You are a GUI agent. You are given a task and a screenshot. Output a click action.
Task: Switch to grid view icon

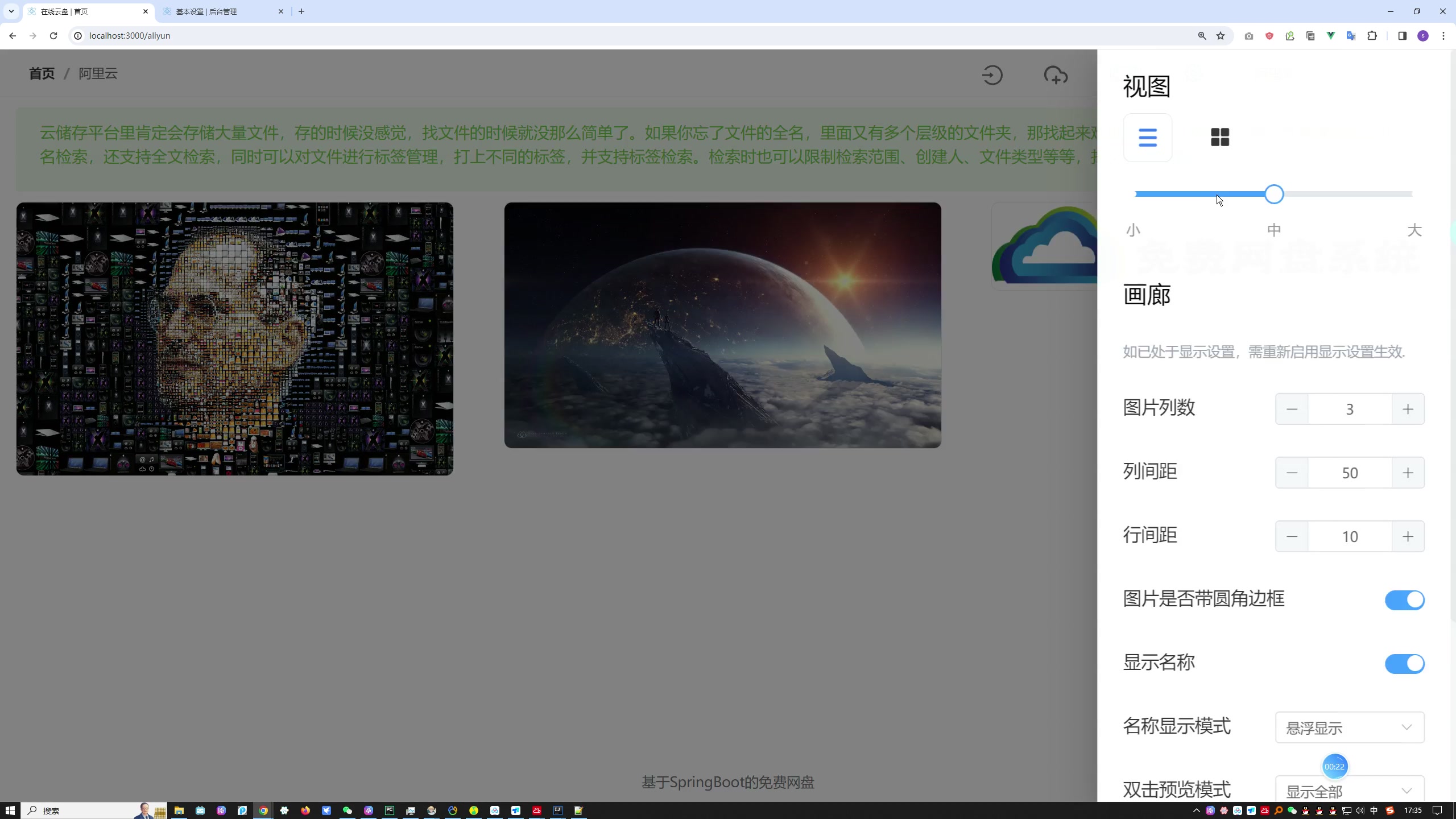click(1219, 137)
